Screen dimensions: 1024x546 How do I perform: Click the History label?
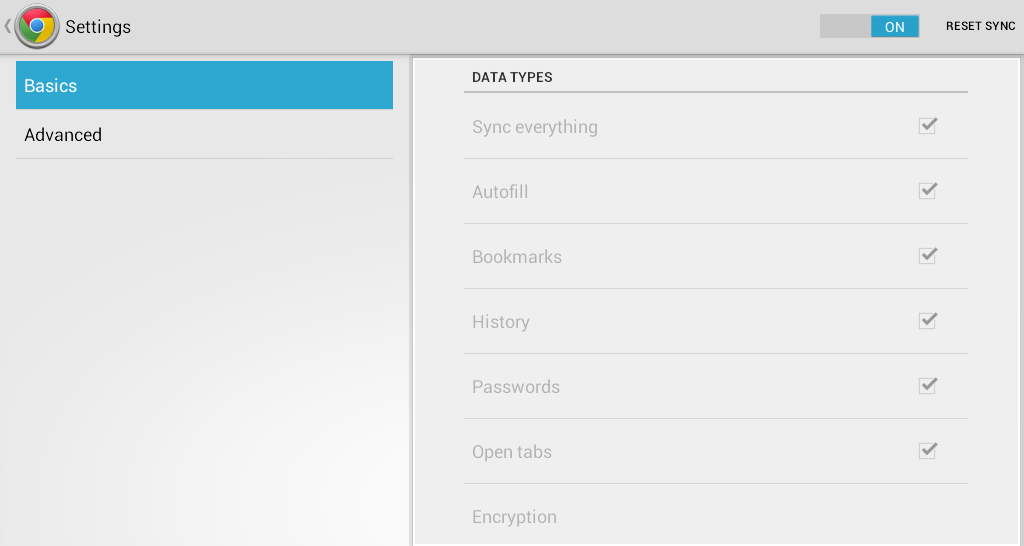pyautogui.click(x=501, y=322)
